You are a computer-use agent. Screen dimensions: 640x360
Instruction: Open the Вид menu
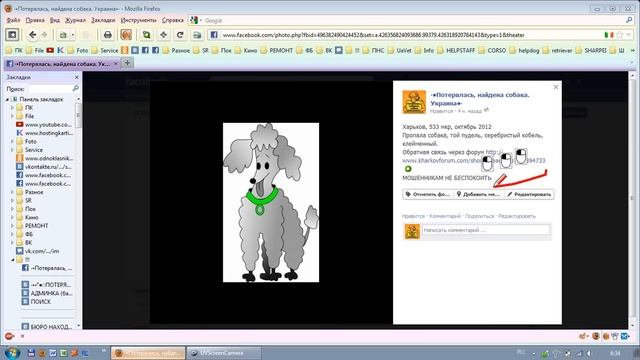55,20
